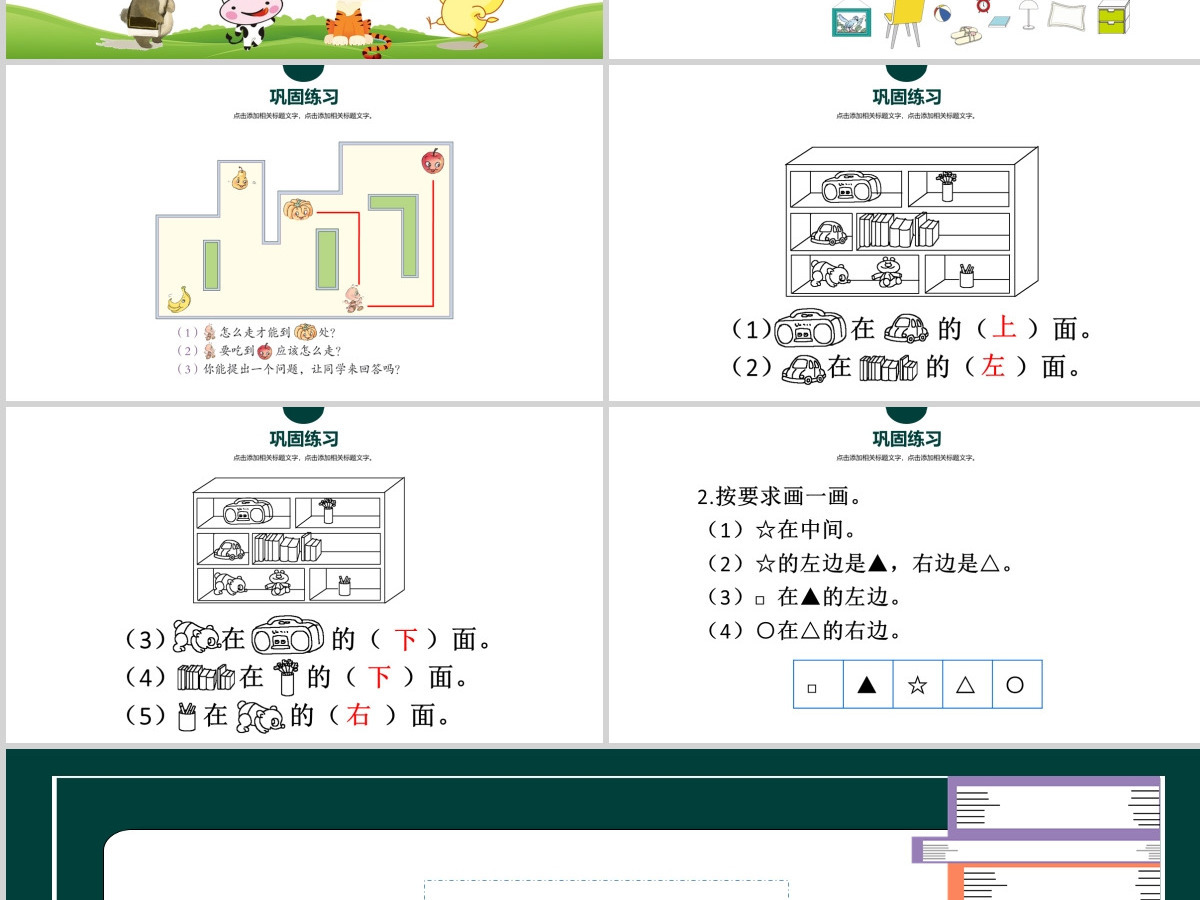This screenshot has height=900, width=1200.
Task: Click the car icon in question (2)
Action: (x=803, y=369)
